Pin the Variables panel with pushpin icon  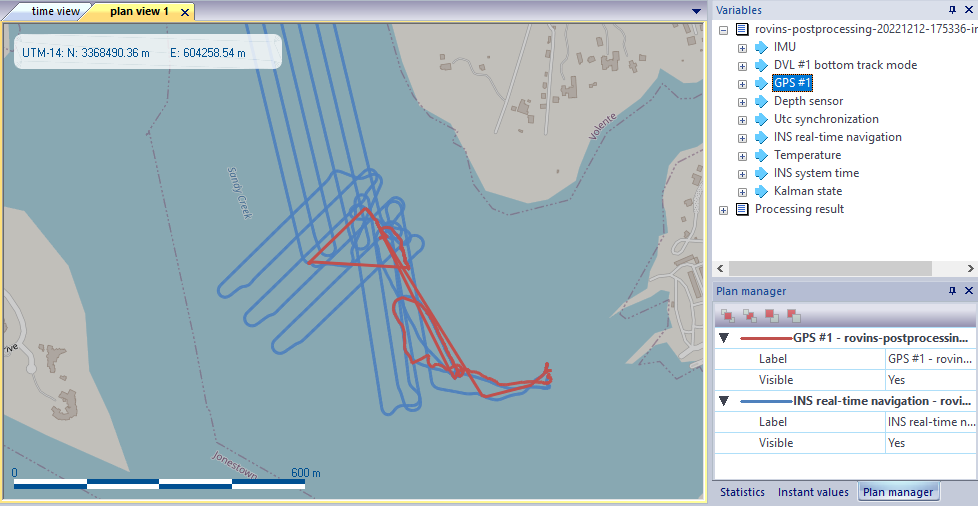pos(952,9)
